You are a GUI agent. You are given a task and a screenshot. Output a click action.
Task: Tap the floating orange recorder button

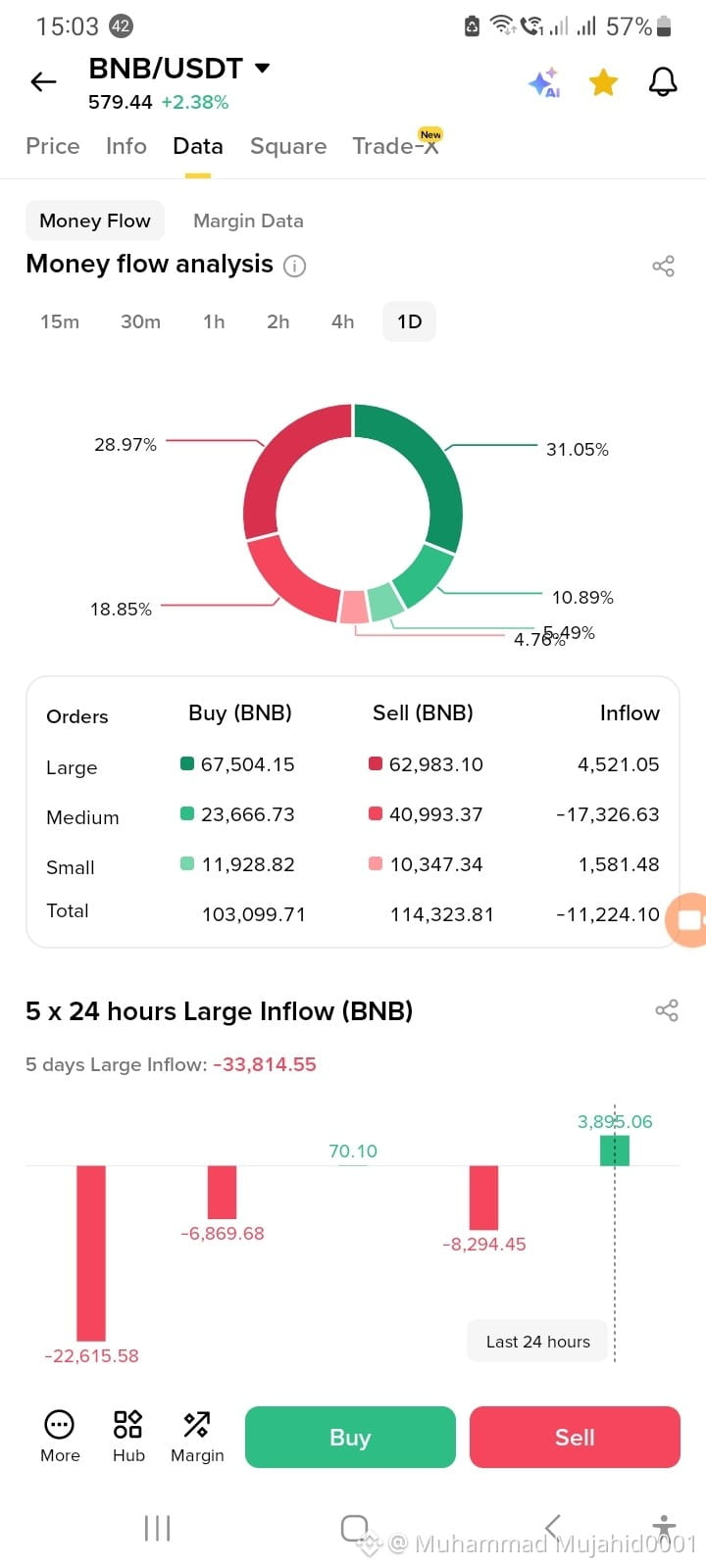(686, 920)
